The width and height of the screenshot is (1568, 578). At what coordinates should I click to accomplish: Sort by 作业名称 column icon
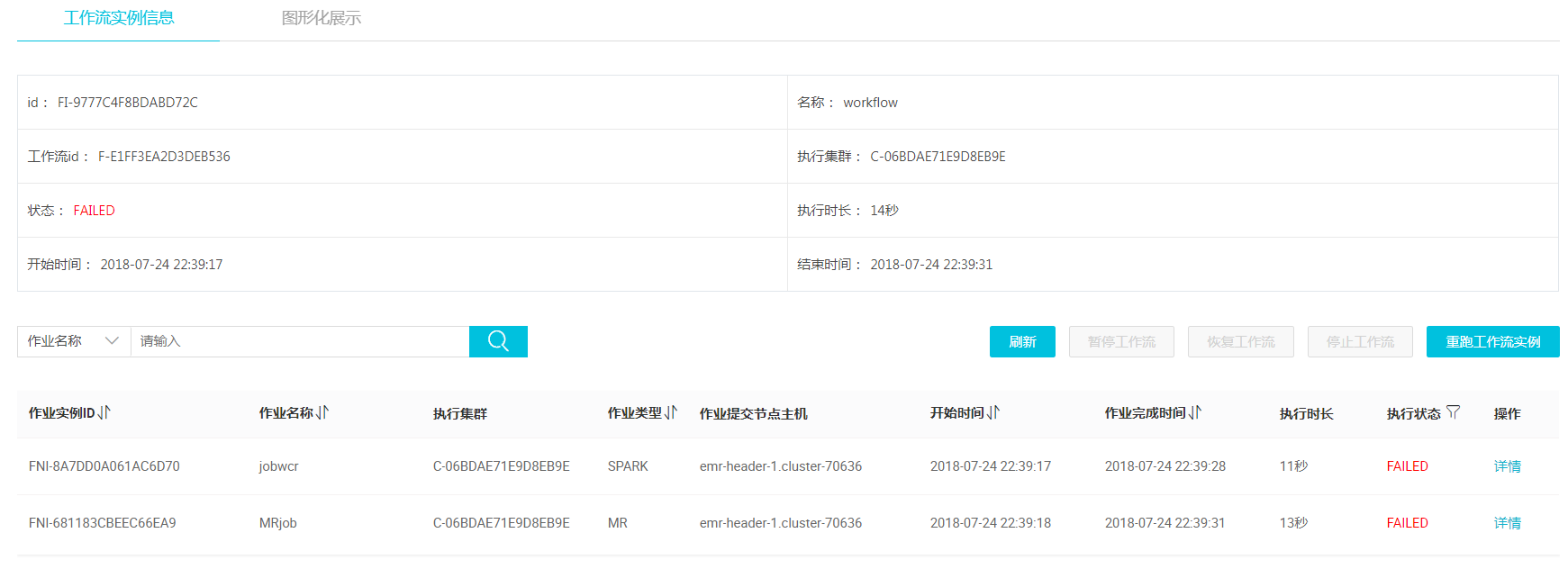point(322,412)
